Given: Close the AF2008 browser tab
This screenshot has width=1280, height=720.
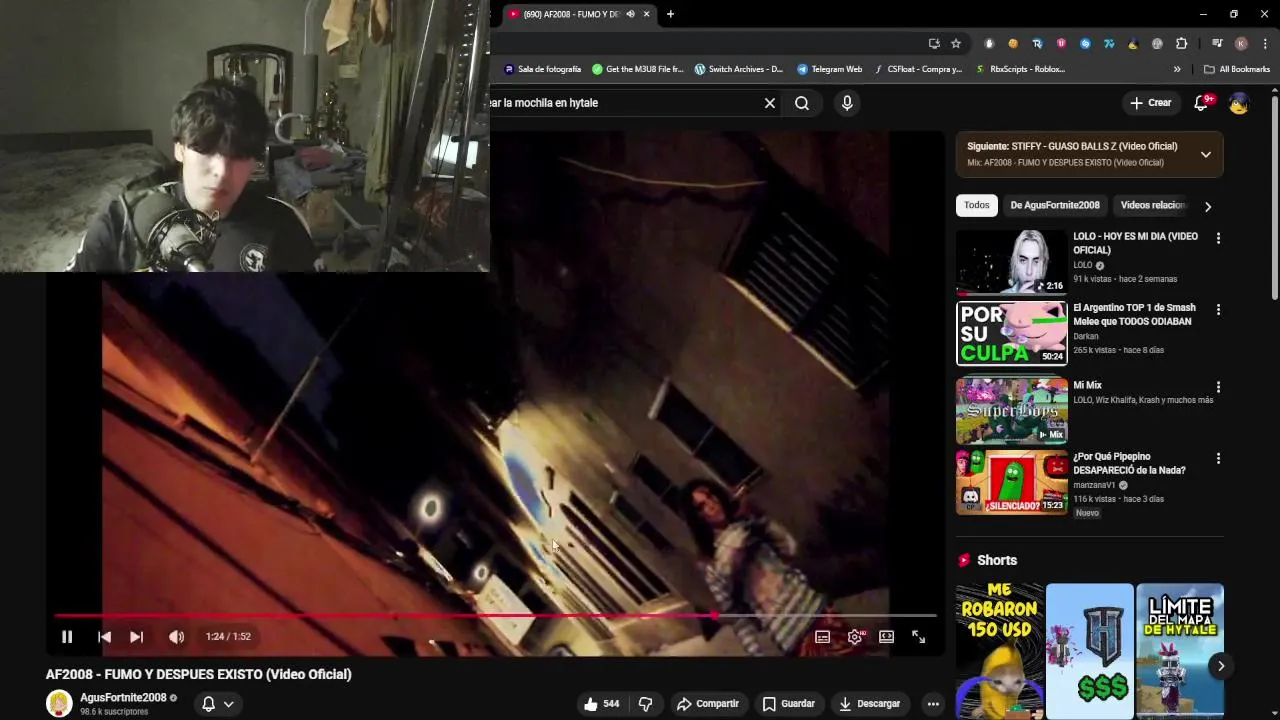Looking at the screenshot, I should pos(646,14).
